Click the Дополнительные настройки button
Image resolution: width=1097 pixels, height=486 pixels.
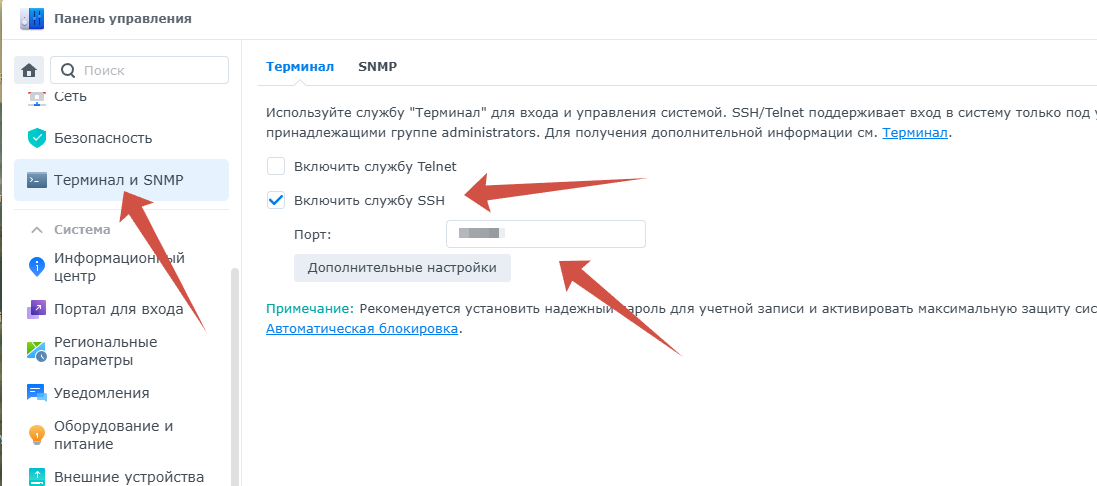click(402, 268)
